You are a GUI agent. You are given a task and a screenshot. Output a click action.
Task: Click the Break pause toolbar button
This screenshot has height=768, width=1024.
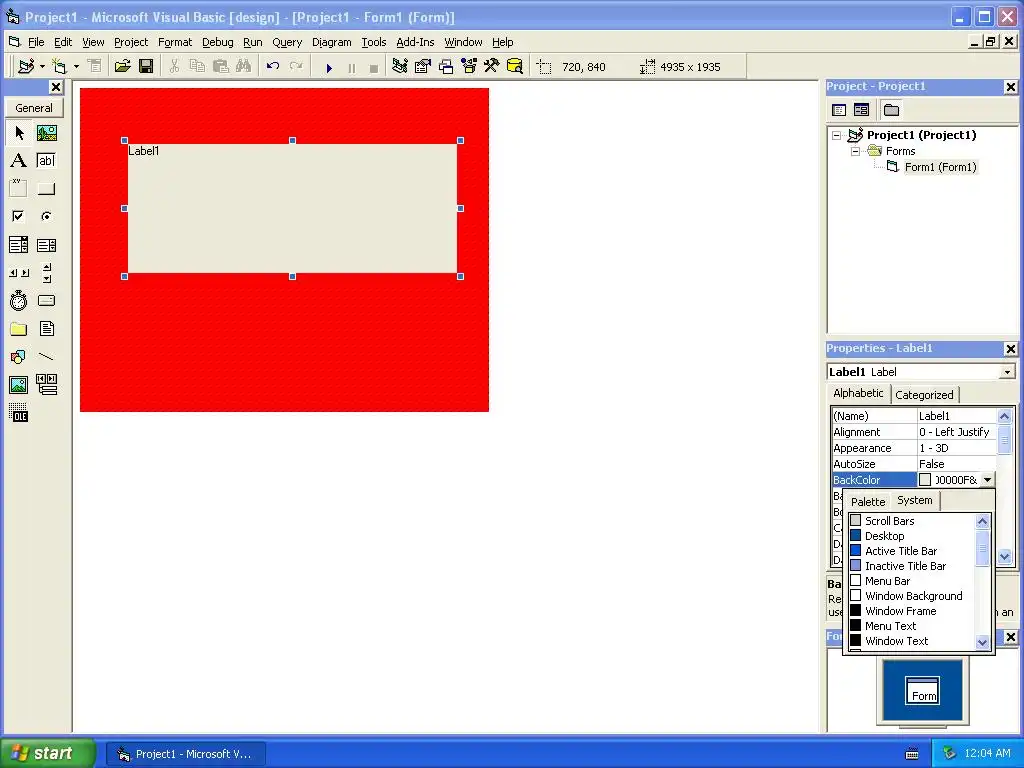coord(351,67)
